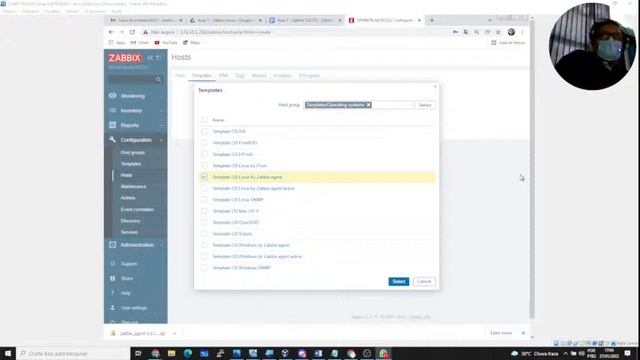Screen dimensions: 640x360
Task: Click the Cancel button in dialog
Action: point(424,281)
